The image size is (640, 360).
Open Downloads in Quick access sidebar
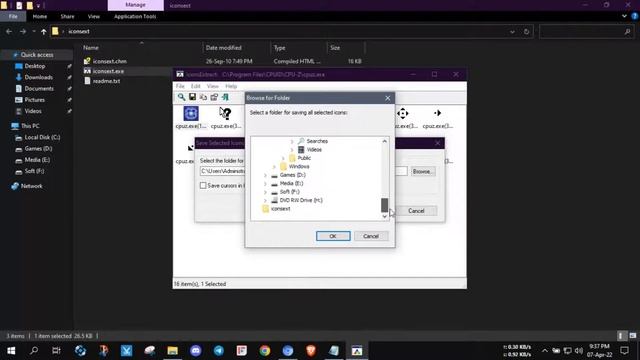click(x=38, y=77)
